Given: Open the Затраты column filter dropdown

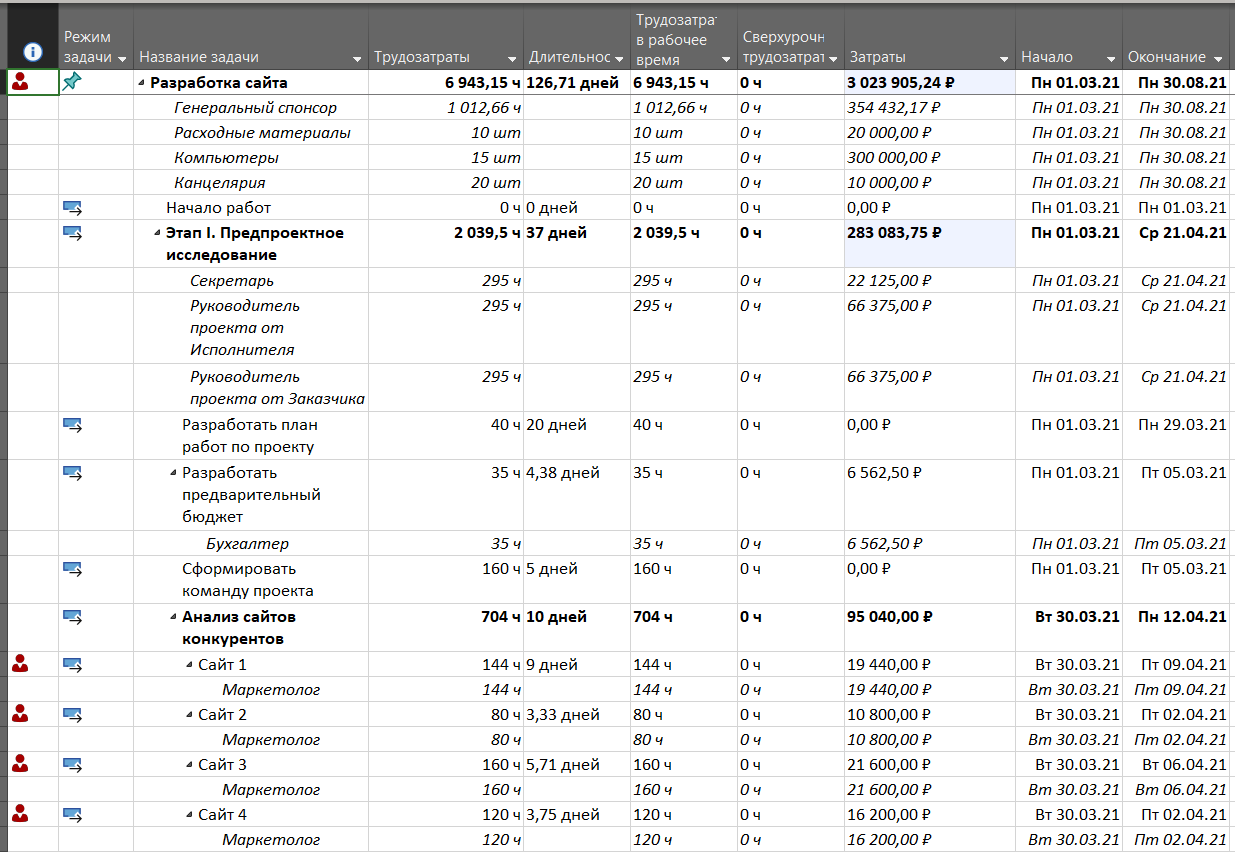Looking at the screenshot, I should click(1003, 58).
